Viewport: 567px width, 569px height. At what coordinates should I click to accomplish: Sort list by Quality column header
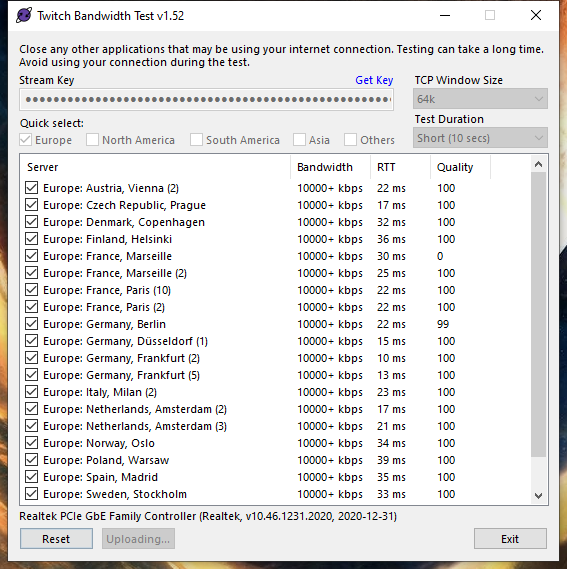(461, 167)
